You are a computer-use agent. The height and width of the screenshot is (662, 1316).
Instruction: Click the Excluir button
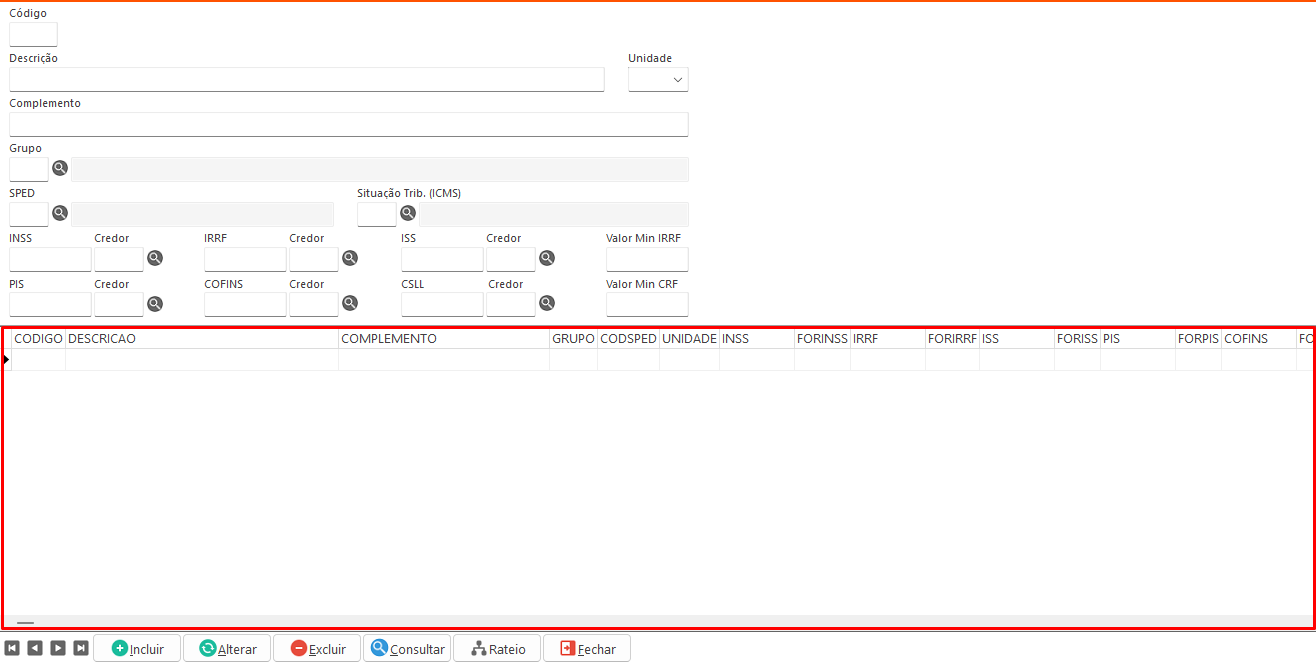click(x=317, y=648)
